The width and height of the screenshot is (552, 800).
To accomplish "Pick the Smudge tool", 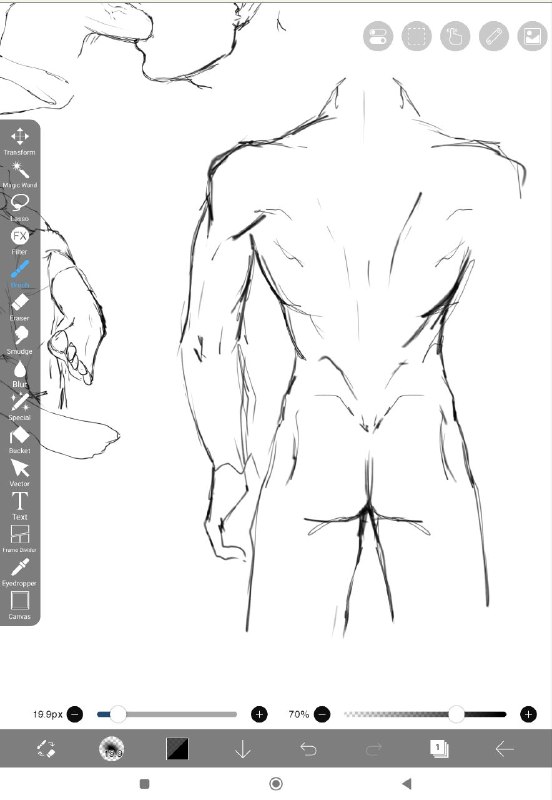I will coord(19,340).
